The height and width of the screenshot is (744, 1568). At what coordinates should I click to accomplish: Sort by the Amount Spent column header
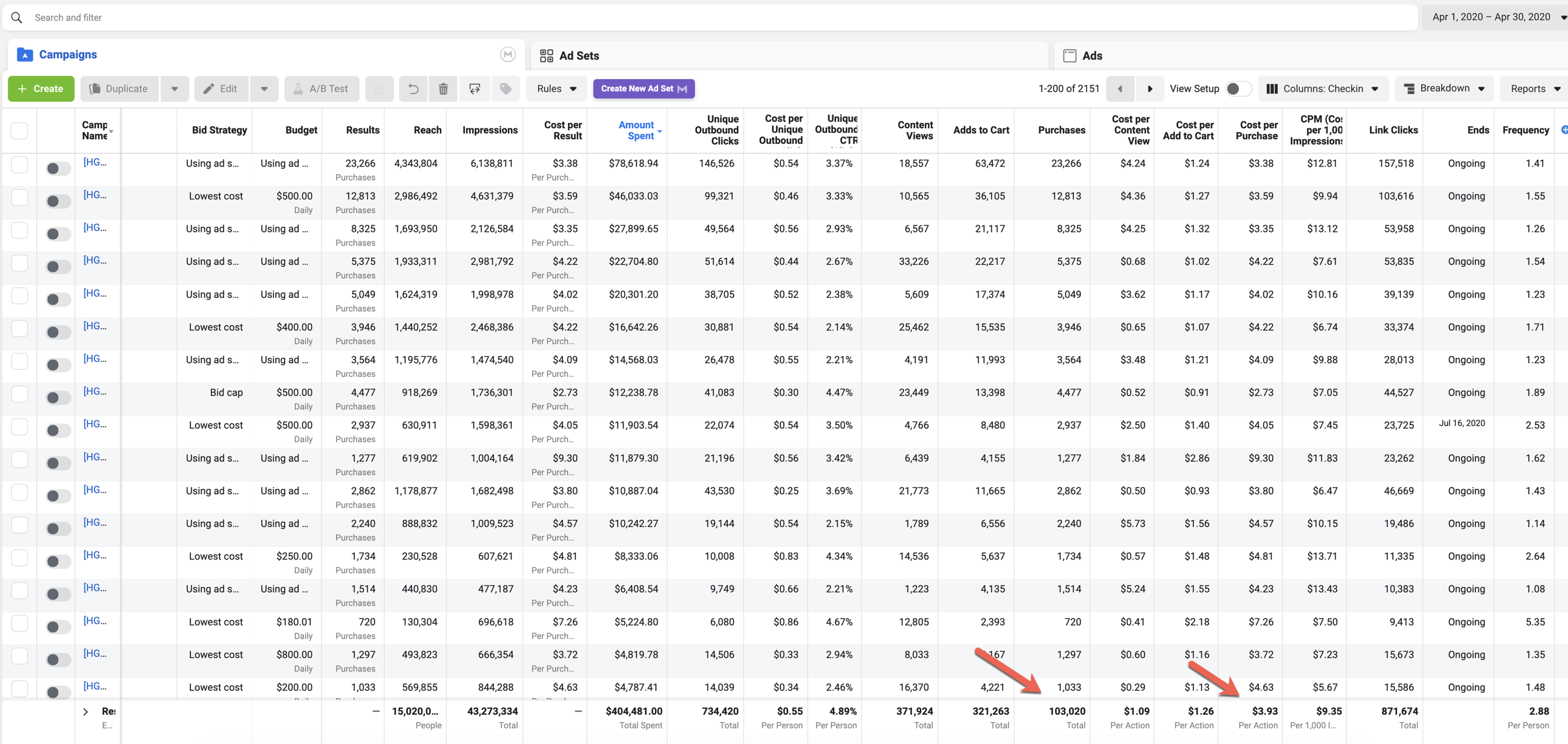(x=637, y=130)
